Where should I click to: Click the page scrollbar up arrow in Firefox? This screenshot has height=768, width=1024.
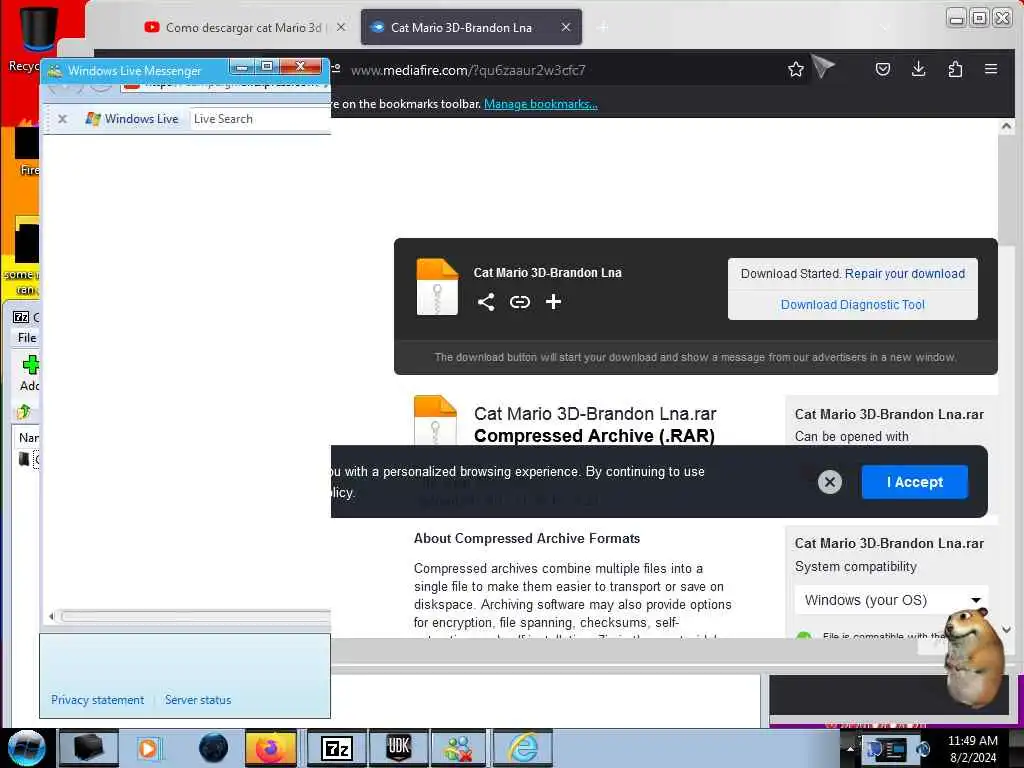(x=1006, y=126)
